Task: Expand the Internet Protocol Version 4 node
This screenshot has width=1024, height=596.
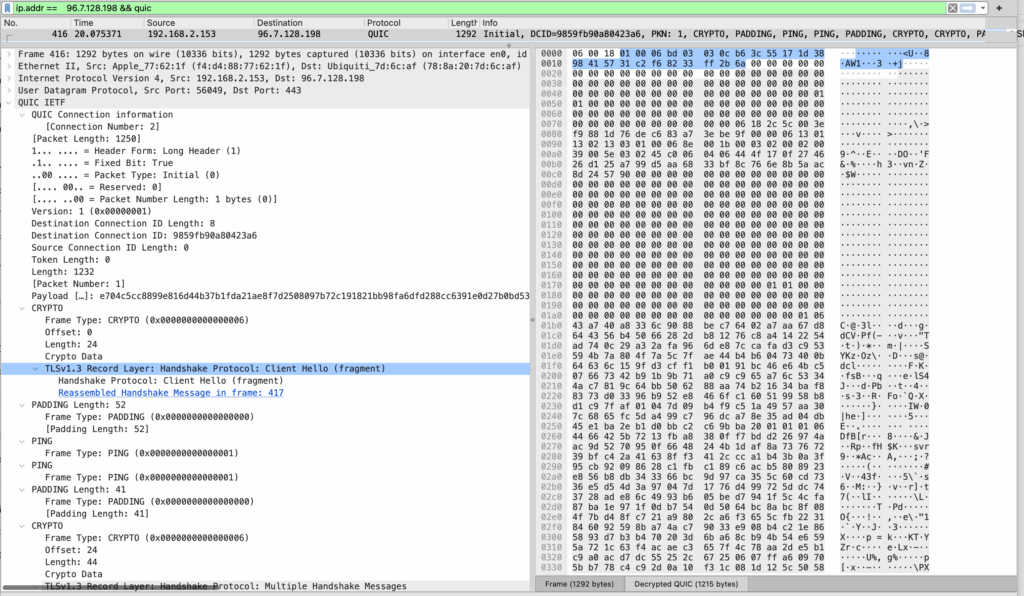Action: 8,78
